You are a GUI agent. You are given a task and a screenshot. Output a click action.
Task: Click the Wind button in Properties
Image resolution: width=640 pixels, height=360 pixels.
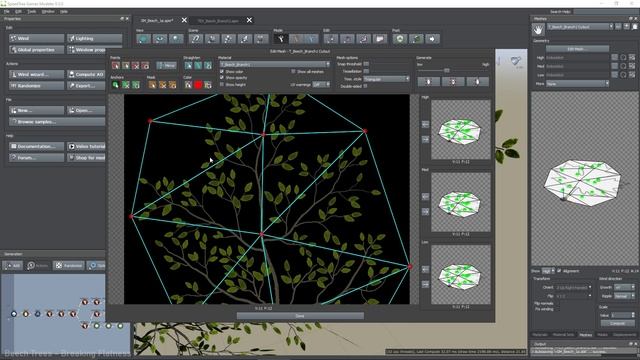[x=37, y=38]
